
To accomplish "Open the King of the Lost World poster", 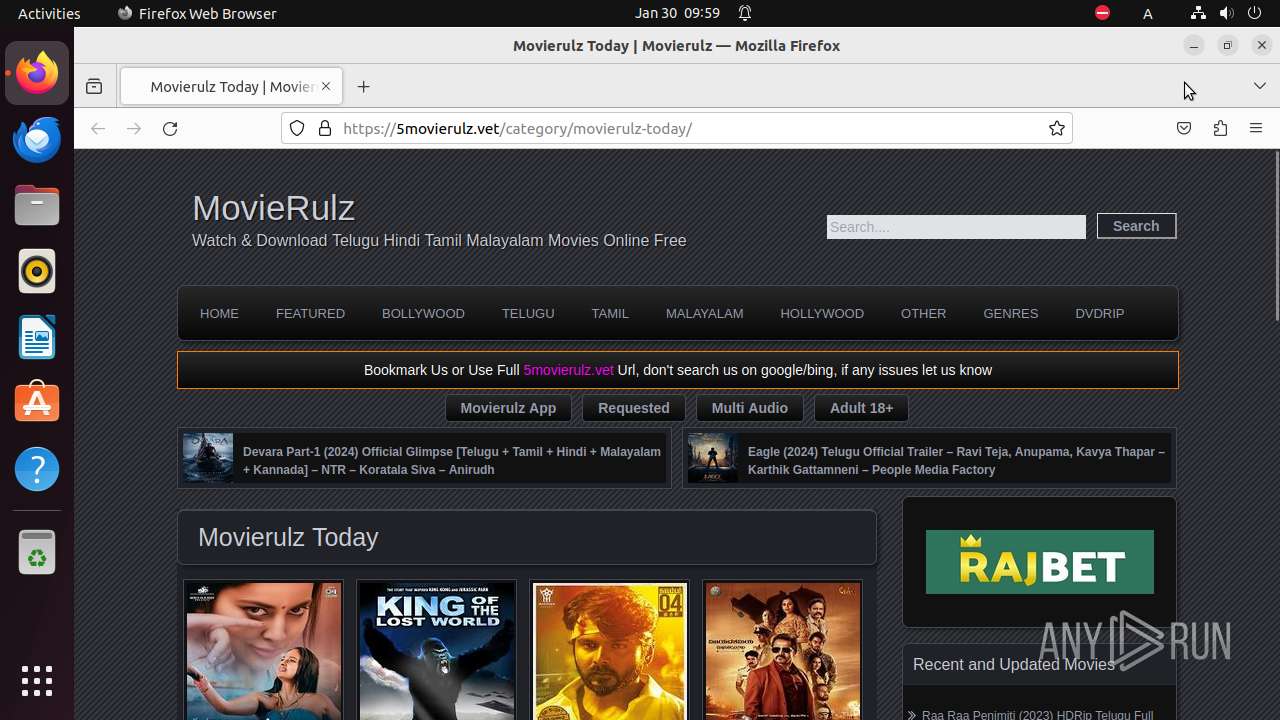I will click(437, 650).
